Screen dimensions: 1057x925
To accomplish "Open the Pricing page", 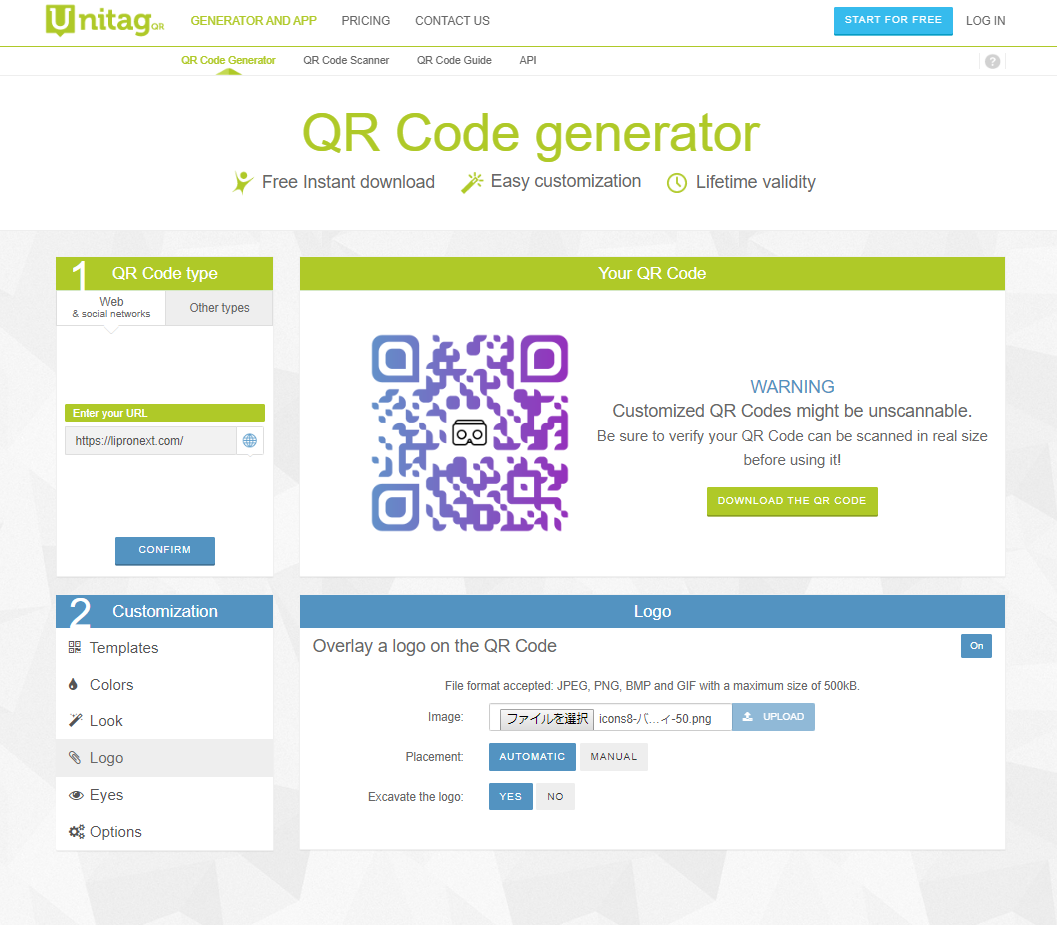I will pyautogui.click(x=365, y=21).
